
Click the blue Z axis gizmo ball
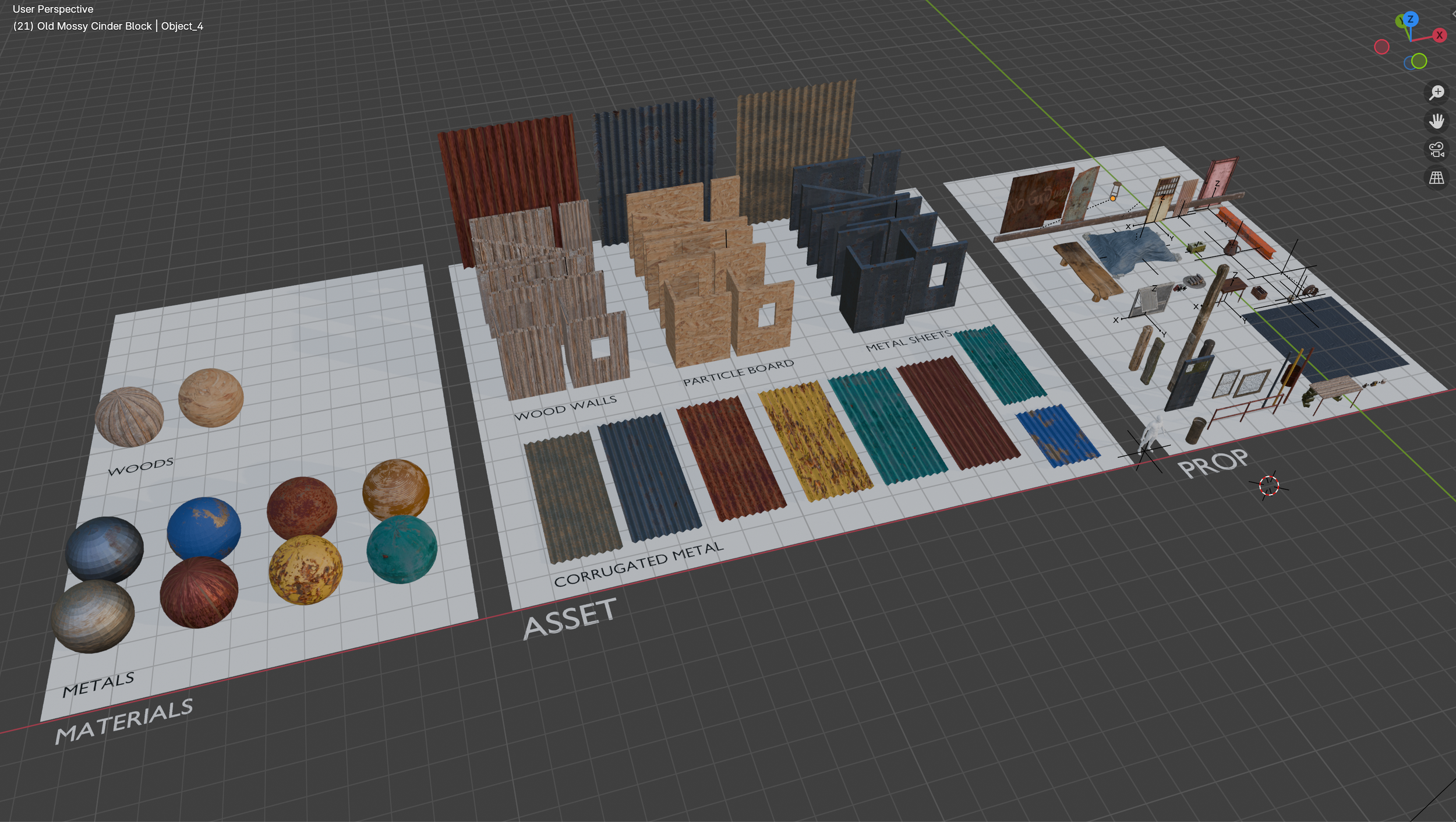[1410, 19]
